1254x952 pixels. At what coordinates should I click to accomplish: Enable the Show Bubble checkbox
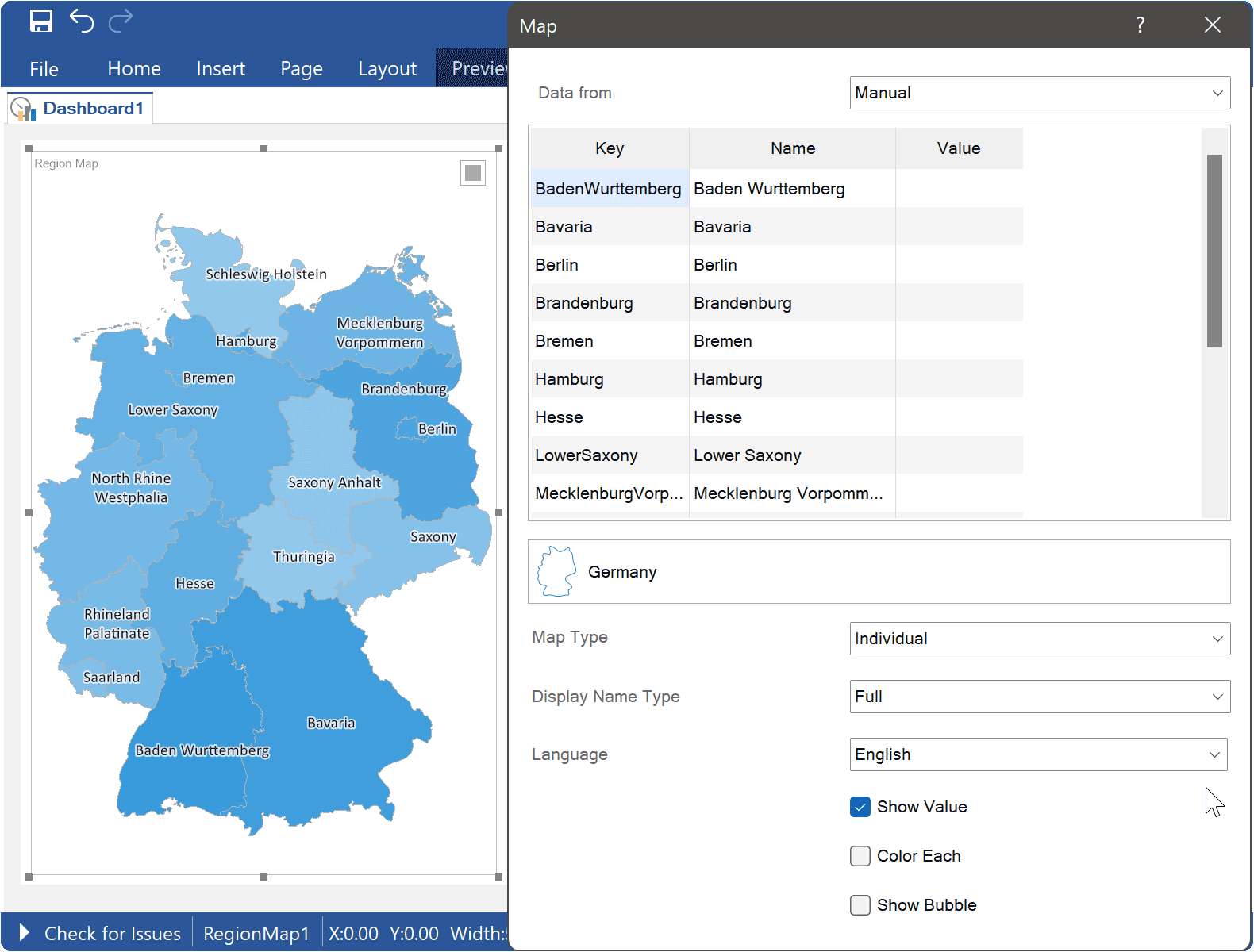tap(860, 905)
